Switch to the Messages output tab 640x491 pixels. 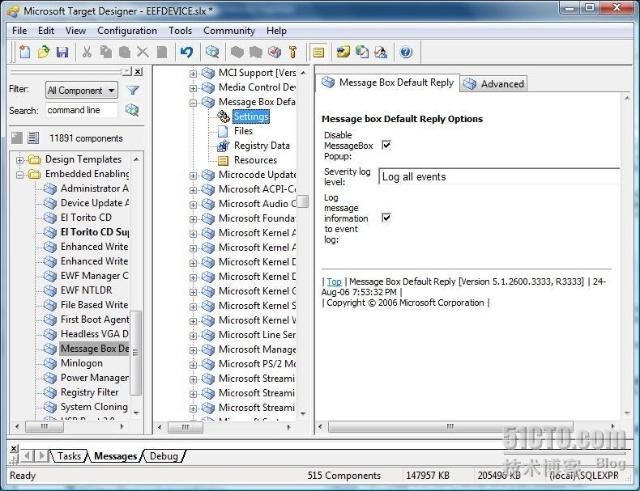click(116, 456)
